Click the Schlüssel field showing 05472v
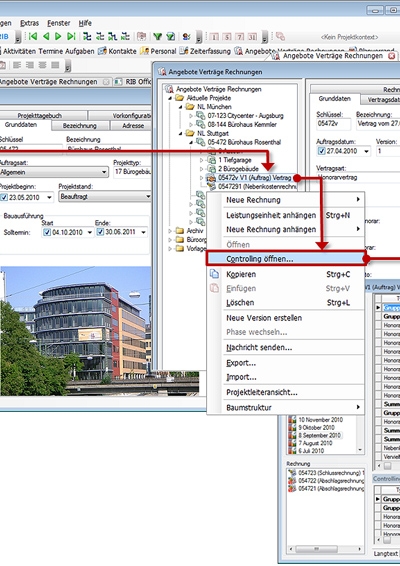Screen dimensions: 400x566 (333, 124)
